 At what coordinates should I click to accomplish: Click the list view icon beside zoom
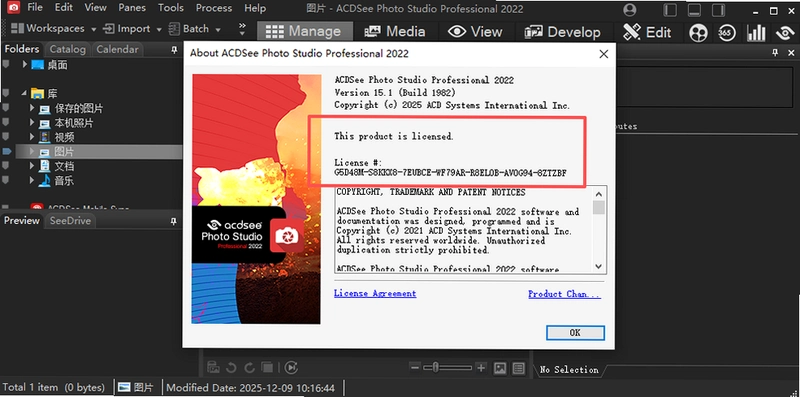coord(518,367)
